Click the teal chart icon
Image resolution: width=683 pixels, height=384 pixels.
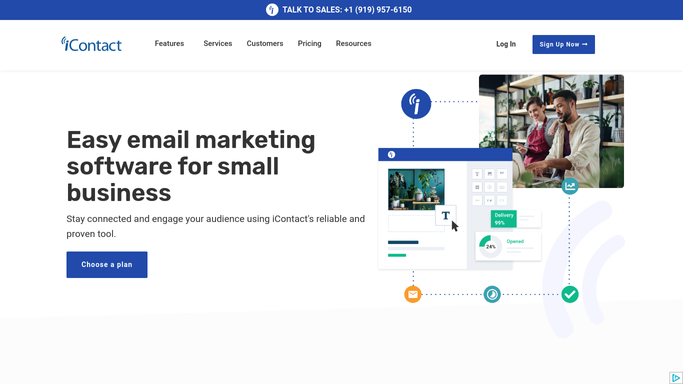point(570,186)
